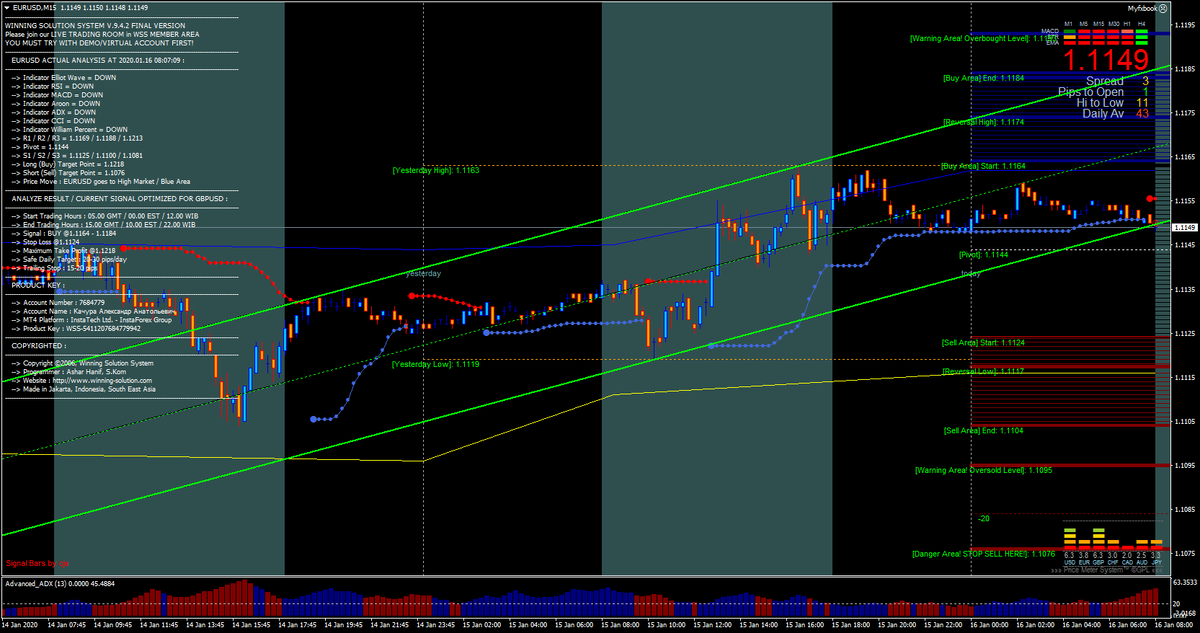This screenshot has height=633, width=1200.
Task: Click the red trailing dot at right edge
Action: pos(1150,200)
